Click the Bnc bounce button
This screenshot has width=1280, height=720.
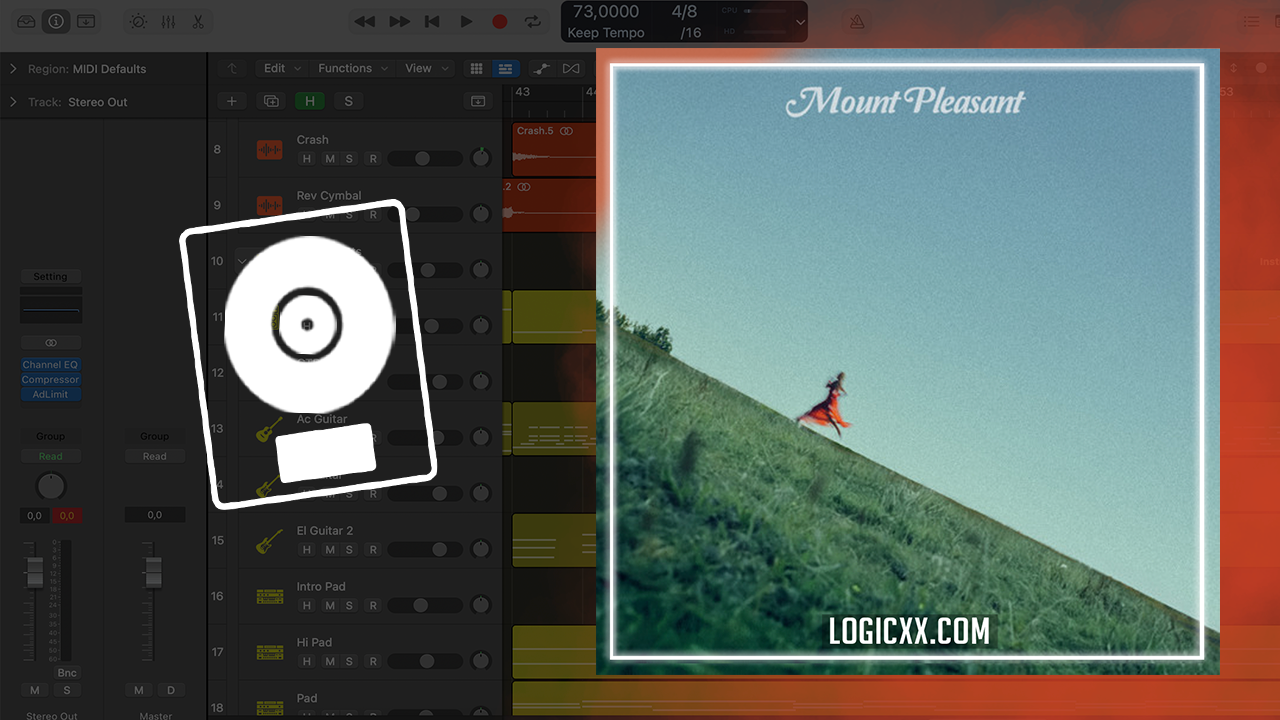(67, 673)
